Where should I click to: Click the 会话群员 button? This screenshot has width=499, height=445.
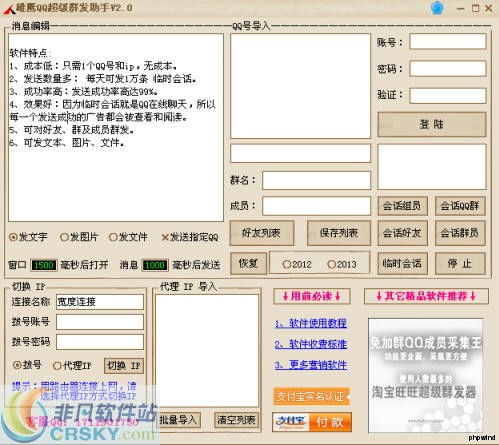[x=460, y=233]
